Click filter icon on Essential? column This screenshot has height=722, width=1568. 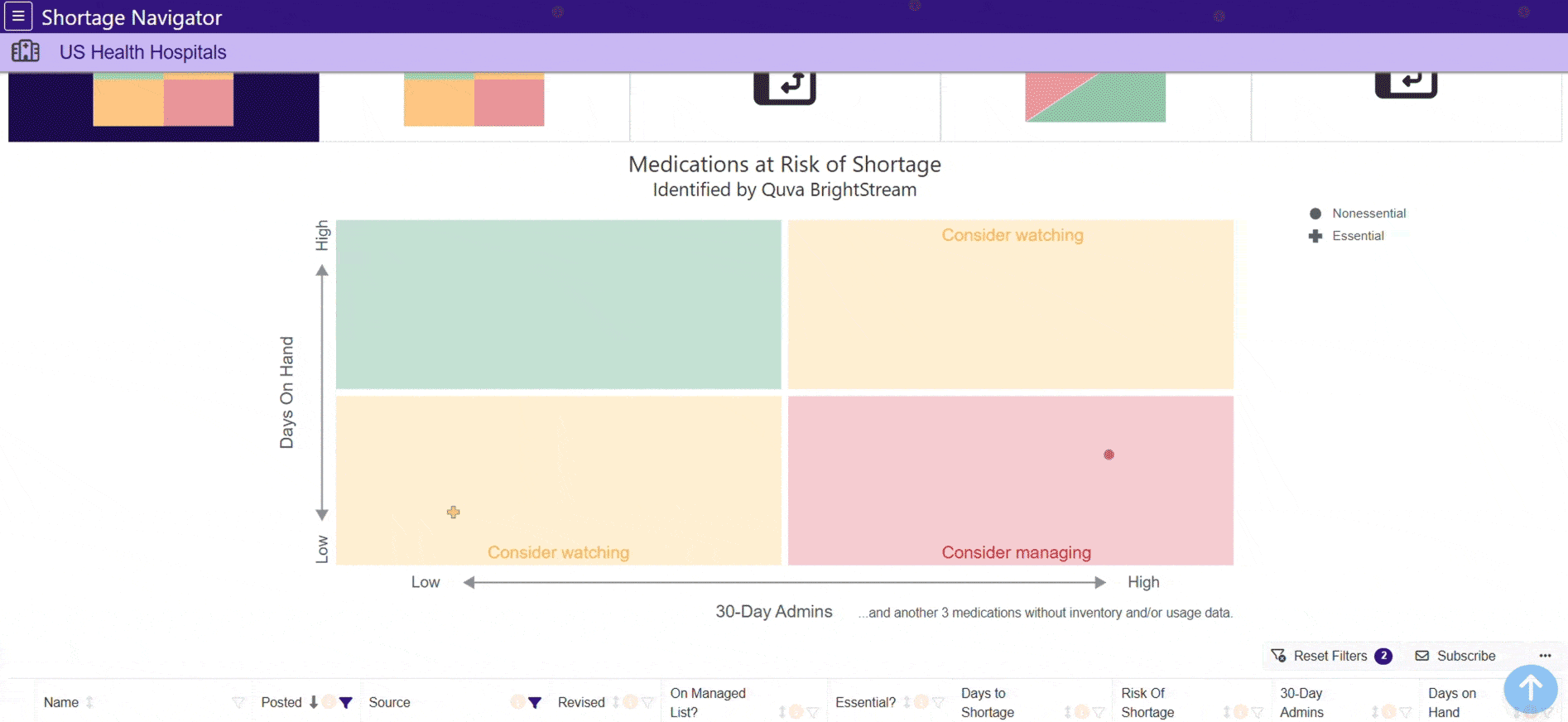[938, 703]
